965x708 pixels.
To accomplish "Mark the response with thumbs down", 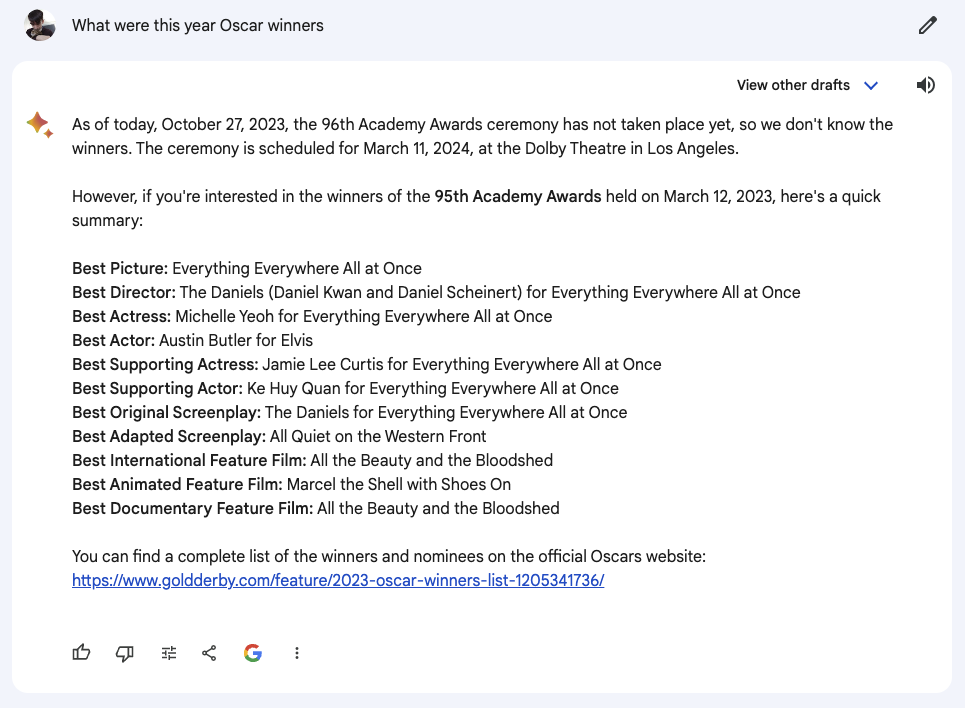I will click(x=125, y=653).
